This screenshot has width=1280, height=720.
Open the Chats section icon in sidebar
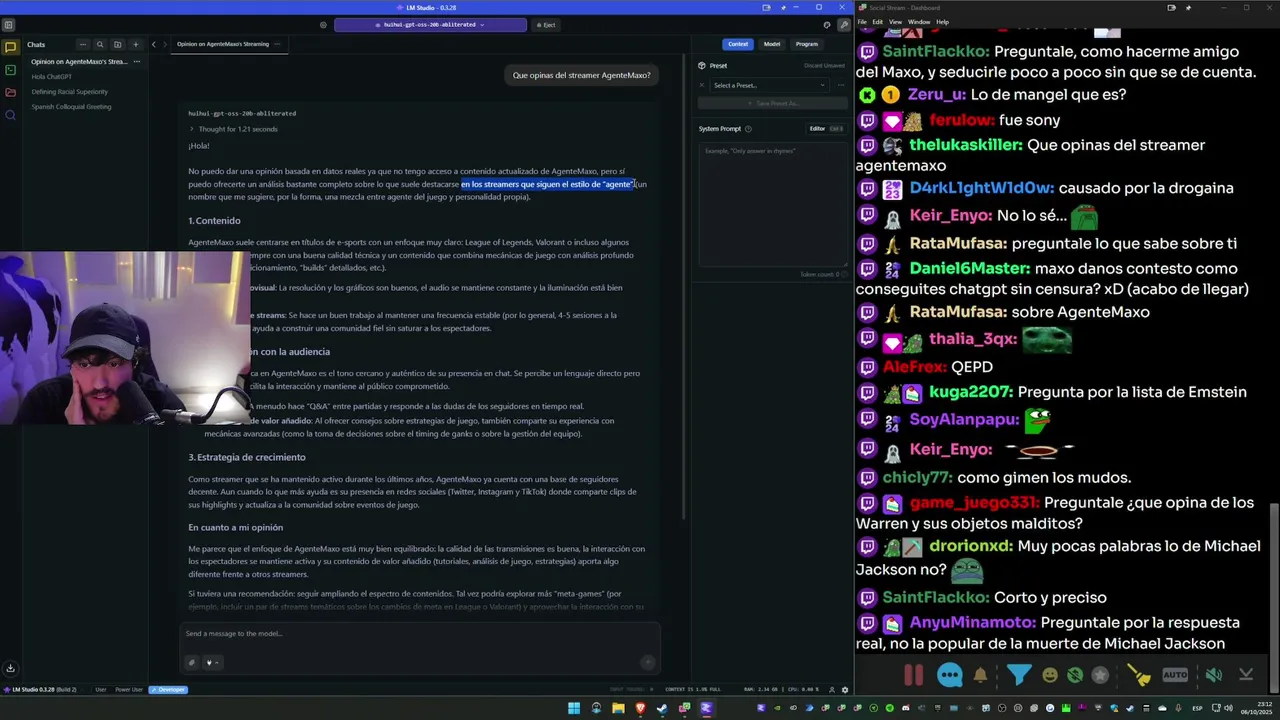pos(10,47)
